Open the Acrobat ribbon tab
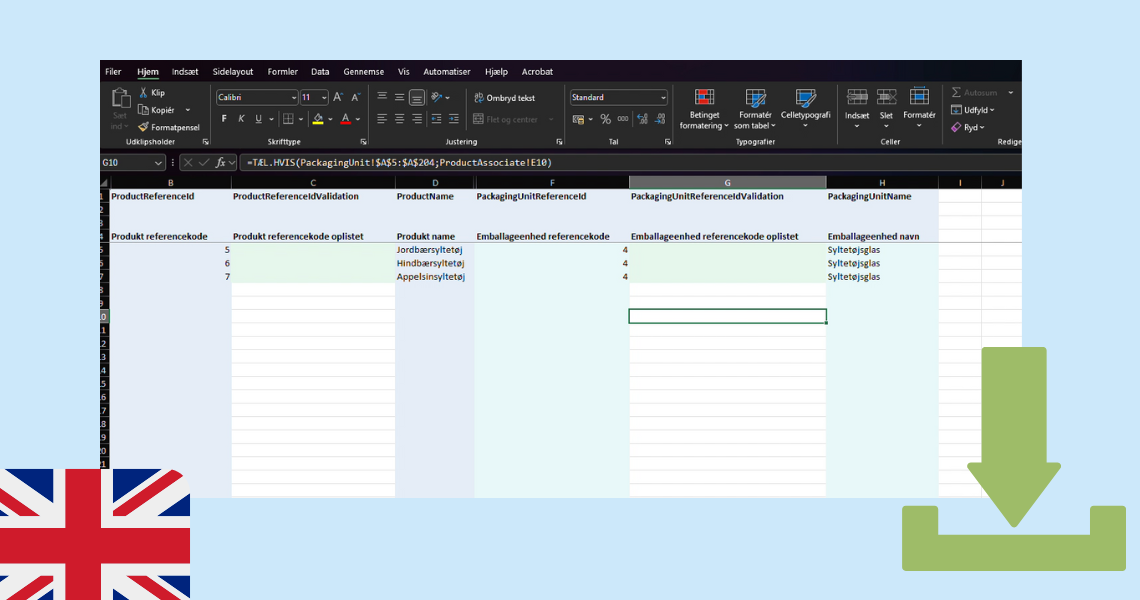1140x600 pixels. coord(537,72)
